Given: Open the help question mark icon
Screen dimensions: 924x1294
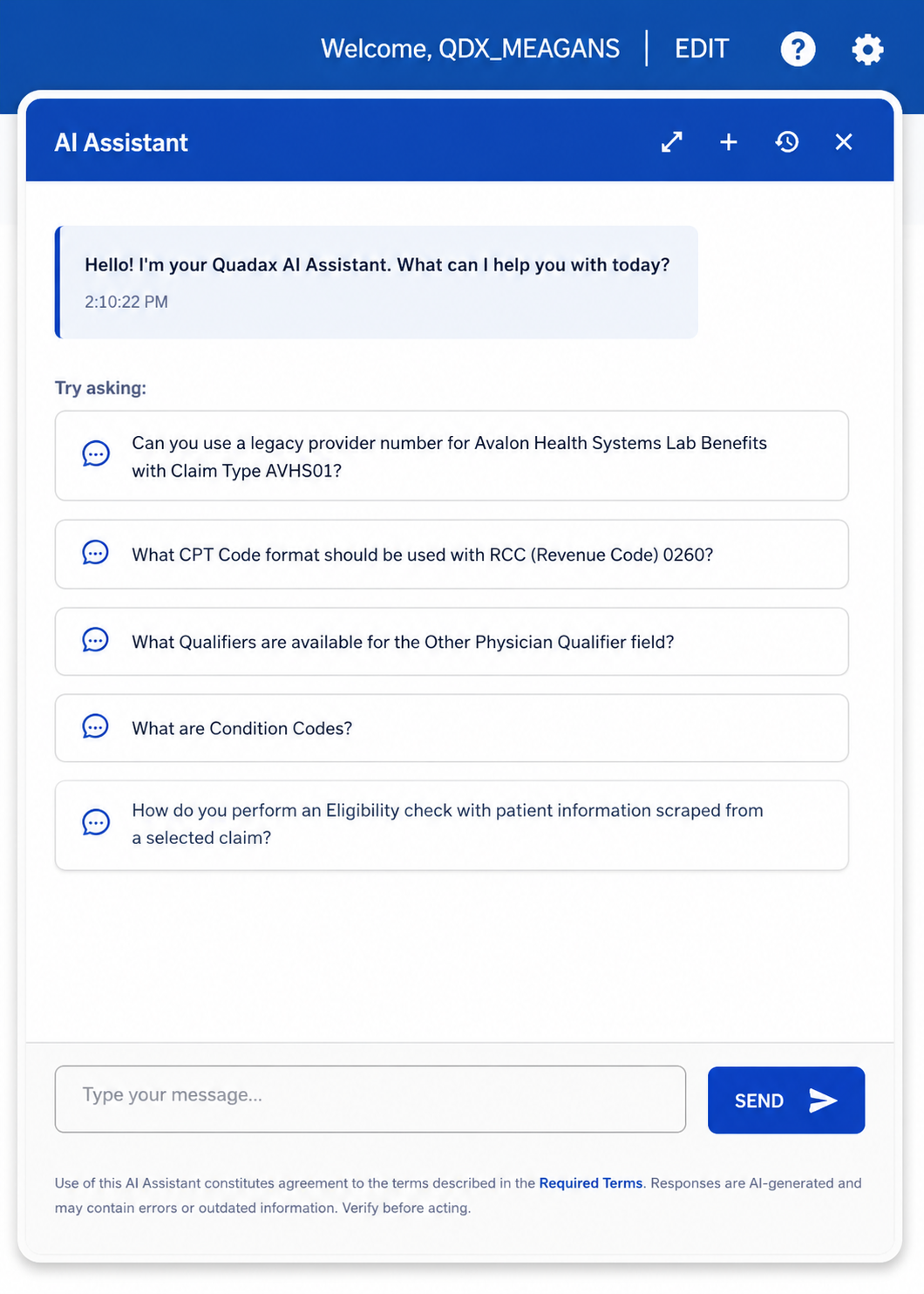Looking at the screenshot, I should [798, 49].
